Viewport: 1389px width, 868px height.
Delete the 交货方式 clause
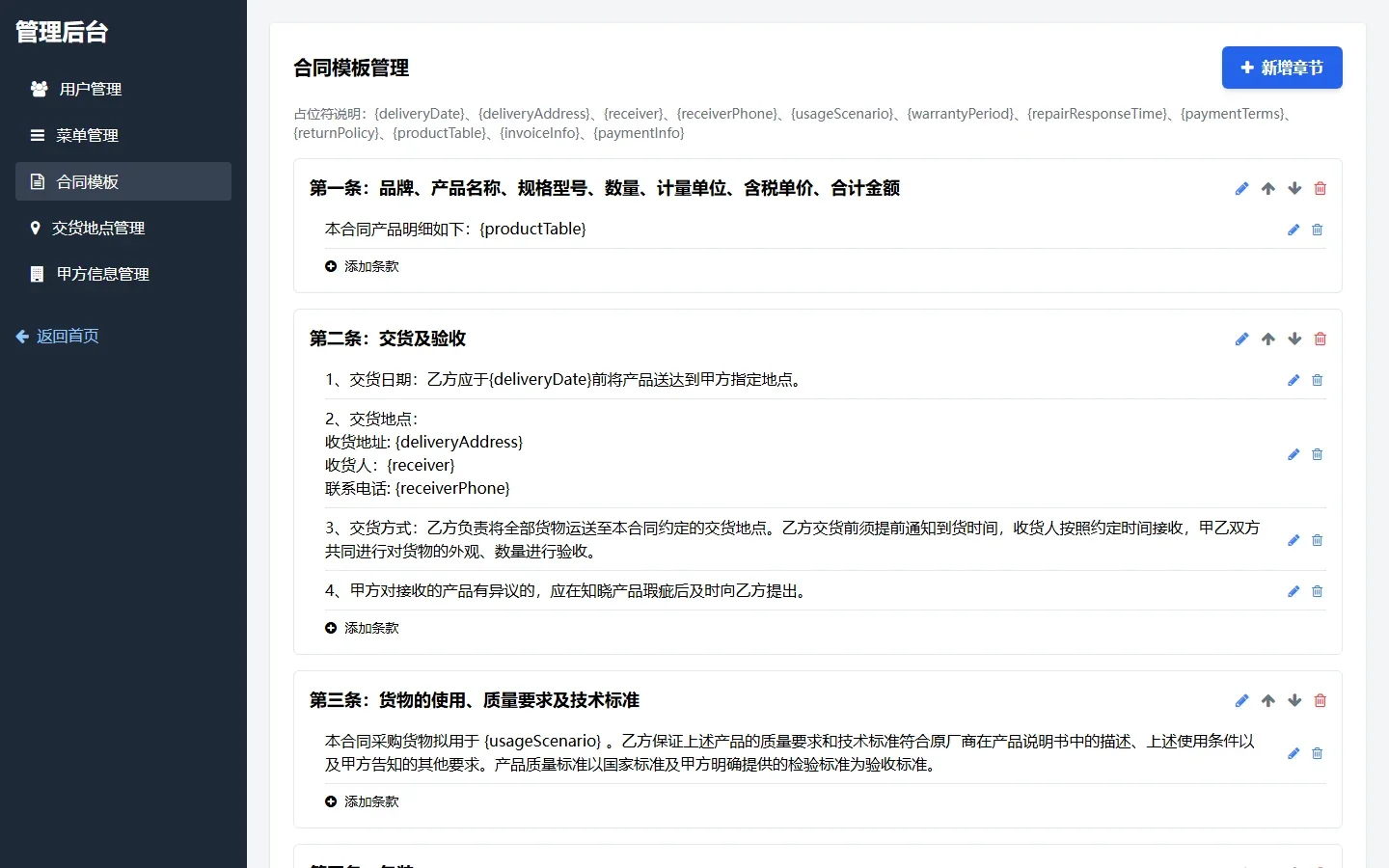[x=1318, y=540]
